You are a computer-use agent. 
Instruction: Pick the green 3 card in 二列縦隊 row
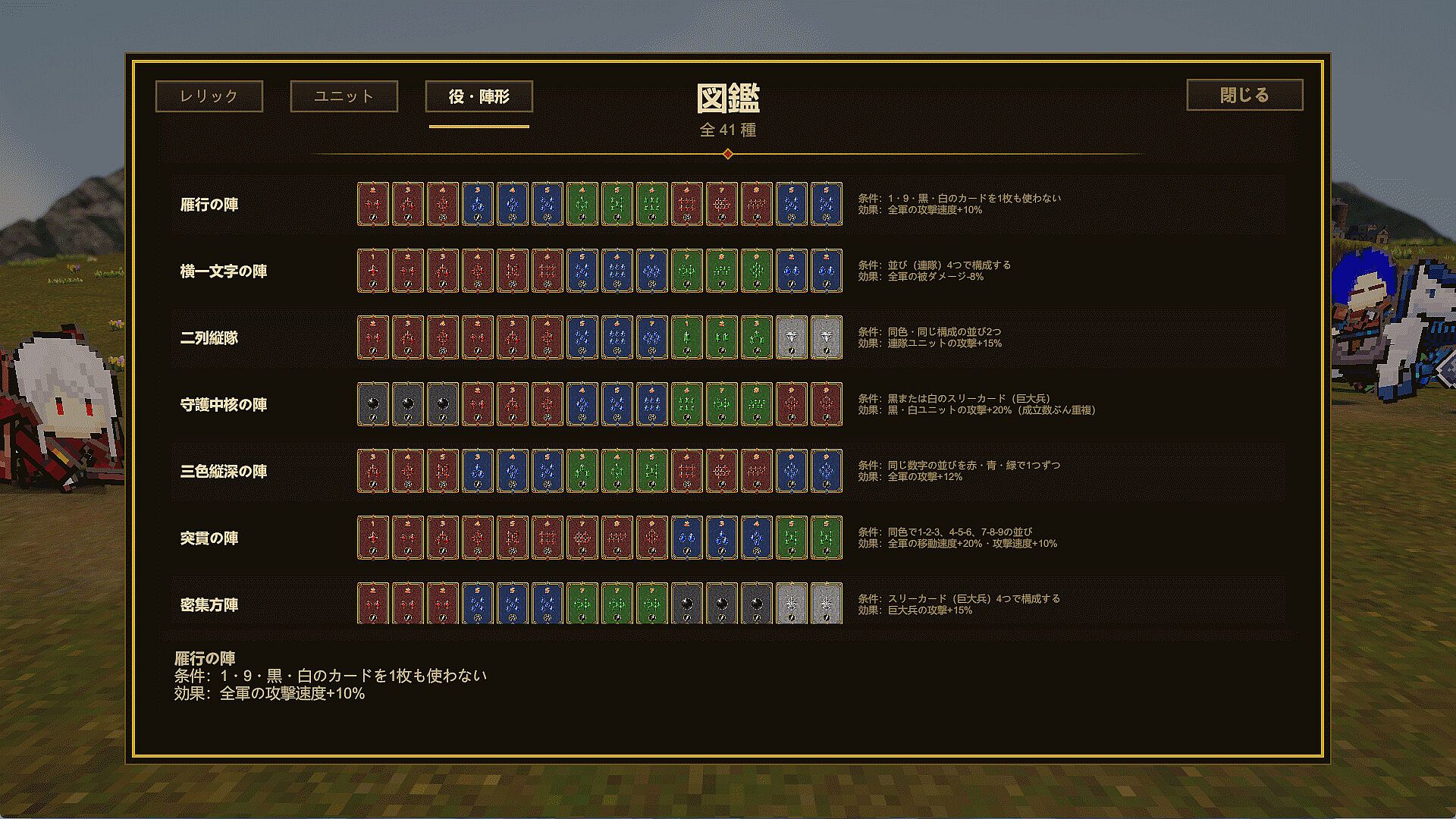(757, 337)
